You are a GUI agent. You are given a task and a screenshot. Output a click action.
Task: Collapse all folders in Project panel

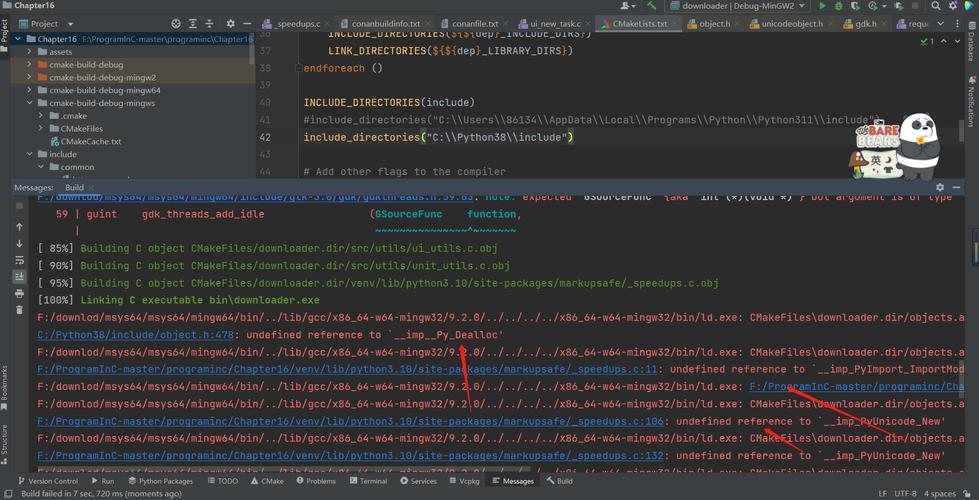209,24
